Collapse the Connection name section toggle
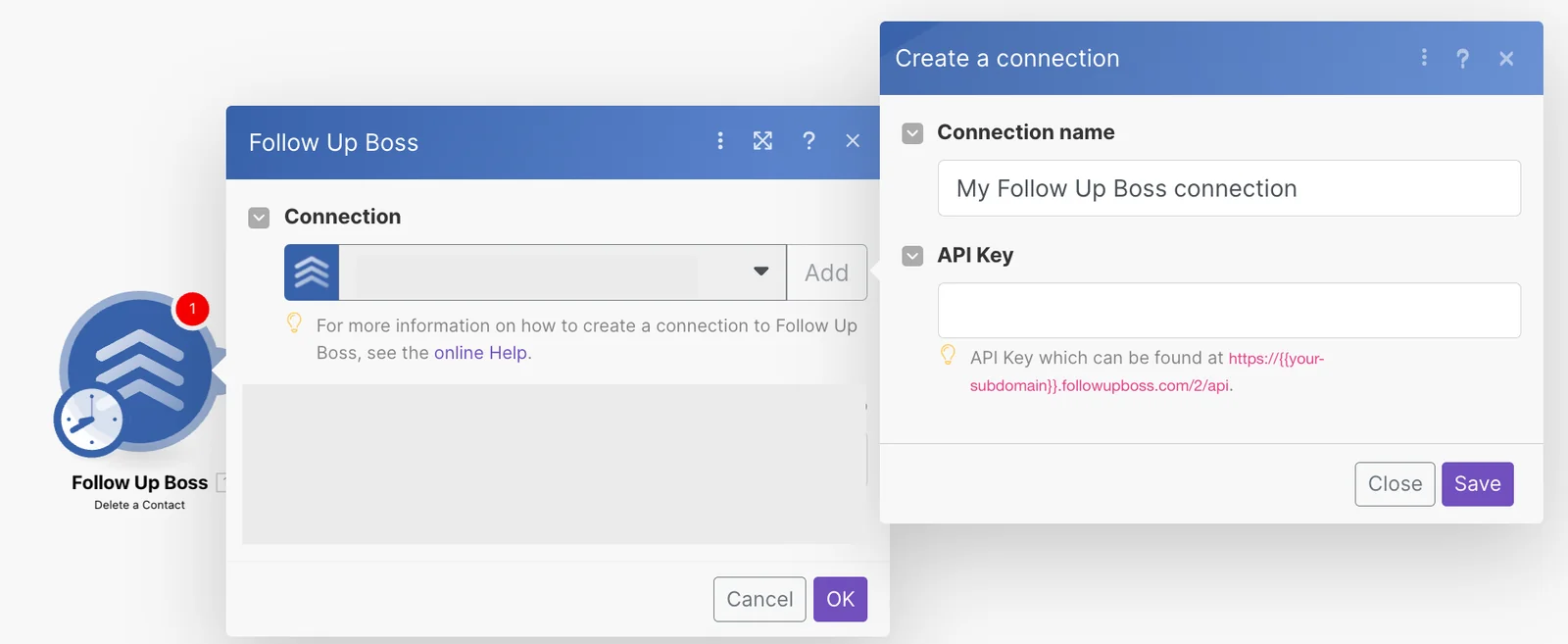The image size is (1568, 644). pos(912,133)
